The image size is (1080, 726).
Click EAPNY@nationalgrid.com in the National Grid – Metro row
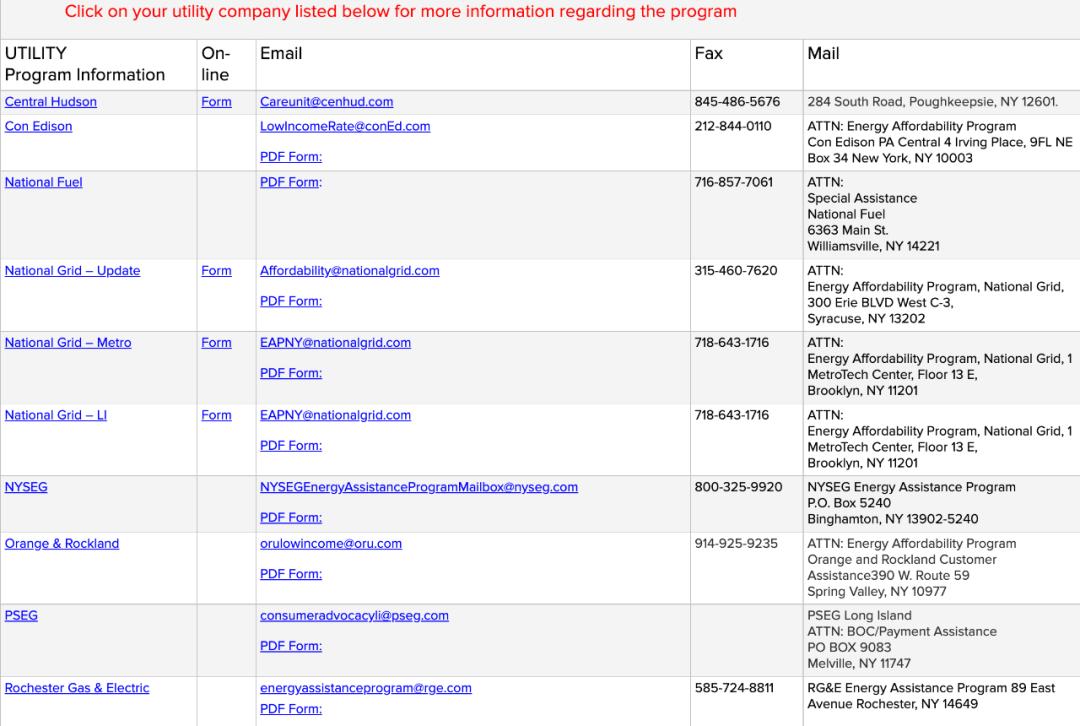click(x=335, y=343)
